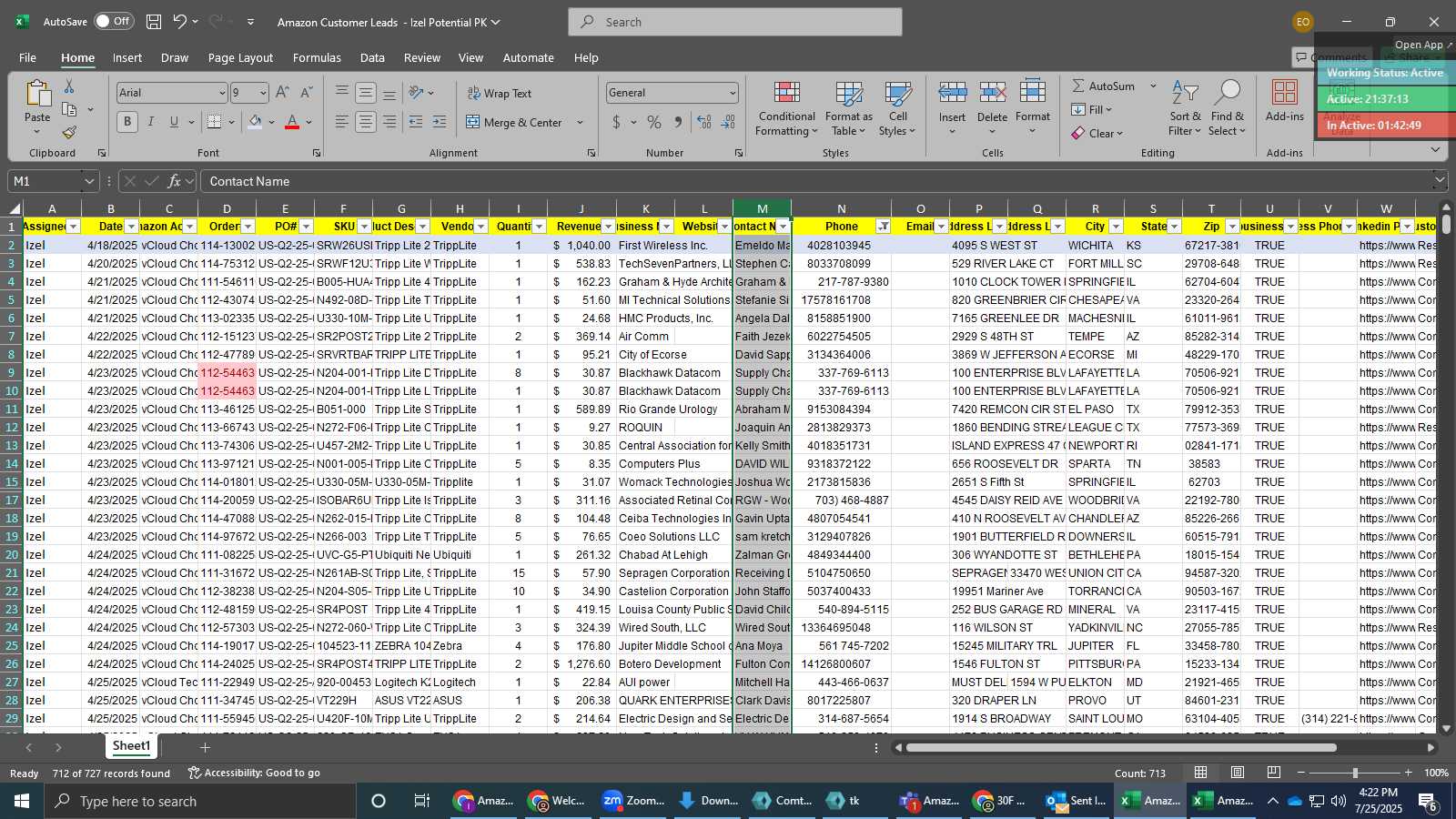The width and height of the screenshot is (1456, 819).
Task: Toggle Underline formatting
Action: pyautogui.click(x=174, y=121)
